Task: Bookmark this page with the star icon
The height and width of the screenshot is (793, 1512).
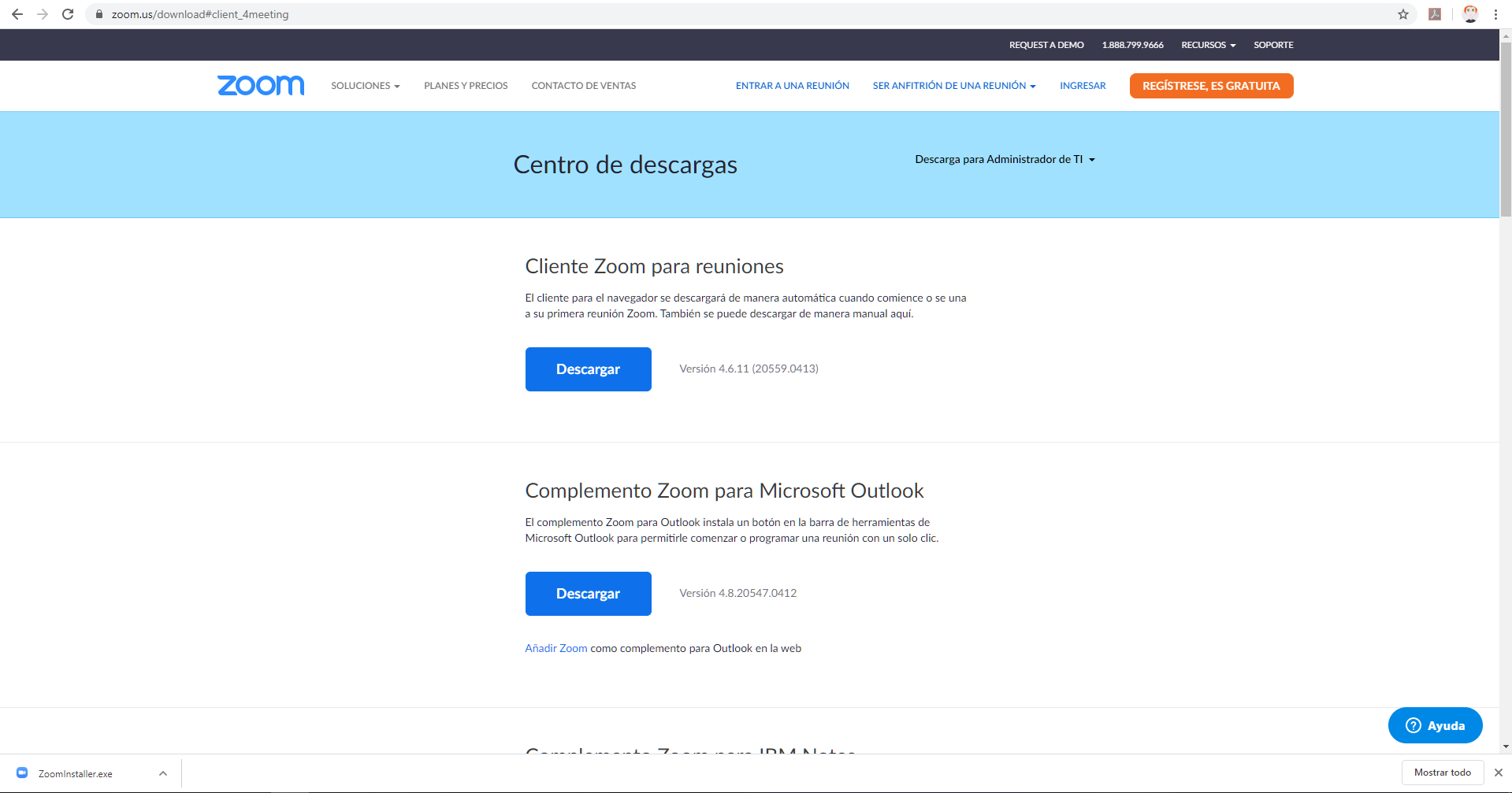Action: pyautogui.click(x=1403, y=14)
